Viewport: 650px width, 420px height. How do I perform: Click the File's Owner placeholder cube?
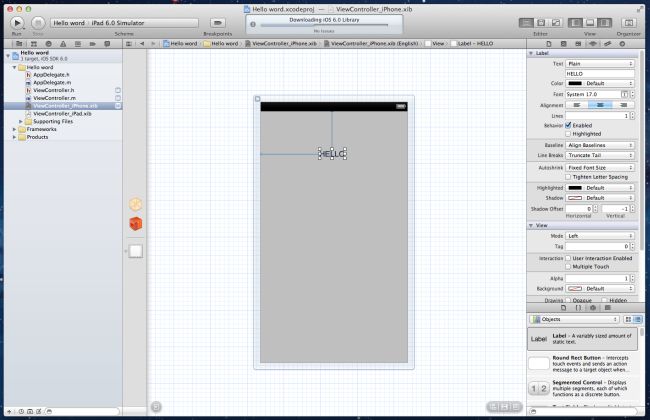(x=136, y=204)
